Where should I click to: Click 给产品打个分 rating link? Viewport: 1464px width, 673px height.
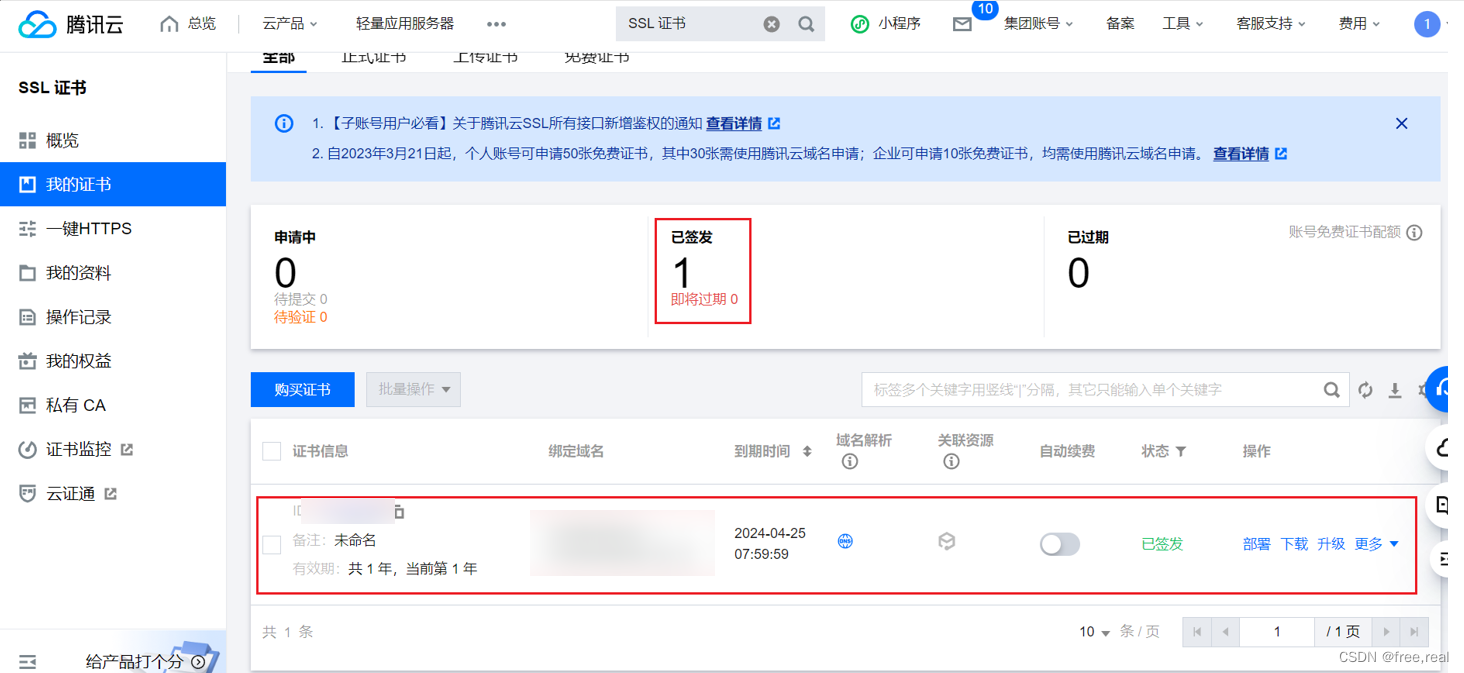click(144, 661)
